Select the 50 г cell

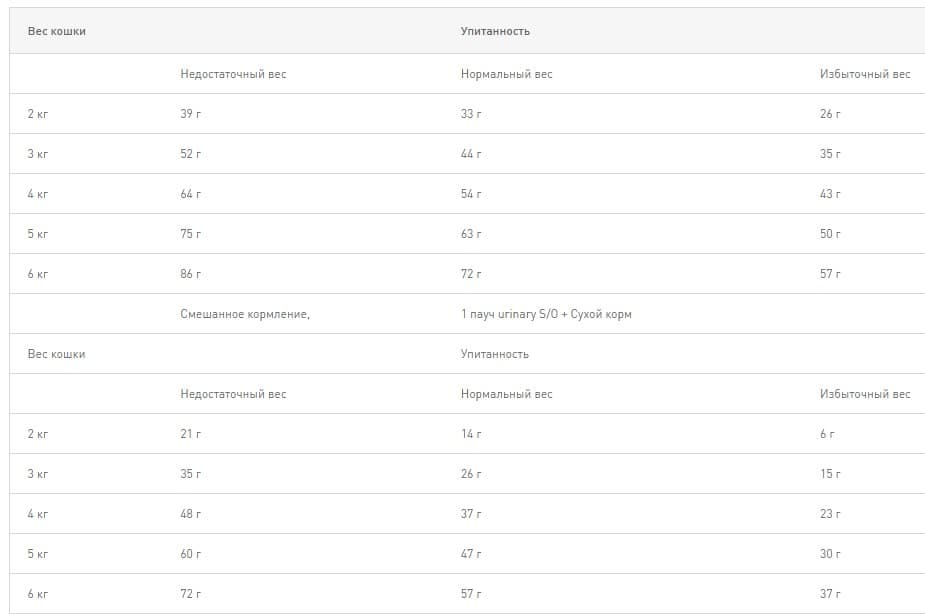point(830,234)
